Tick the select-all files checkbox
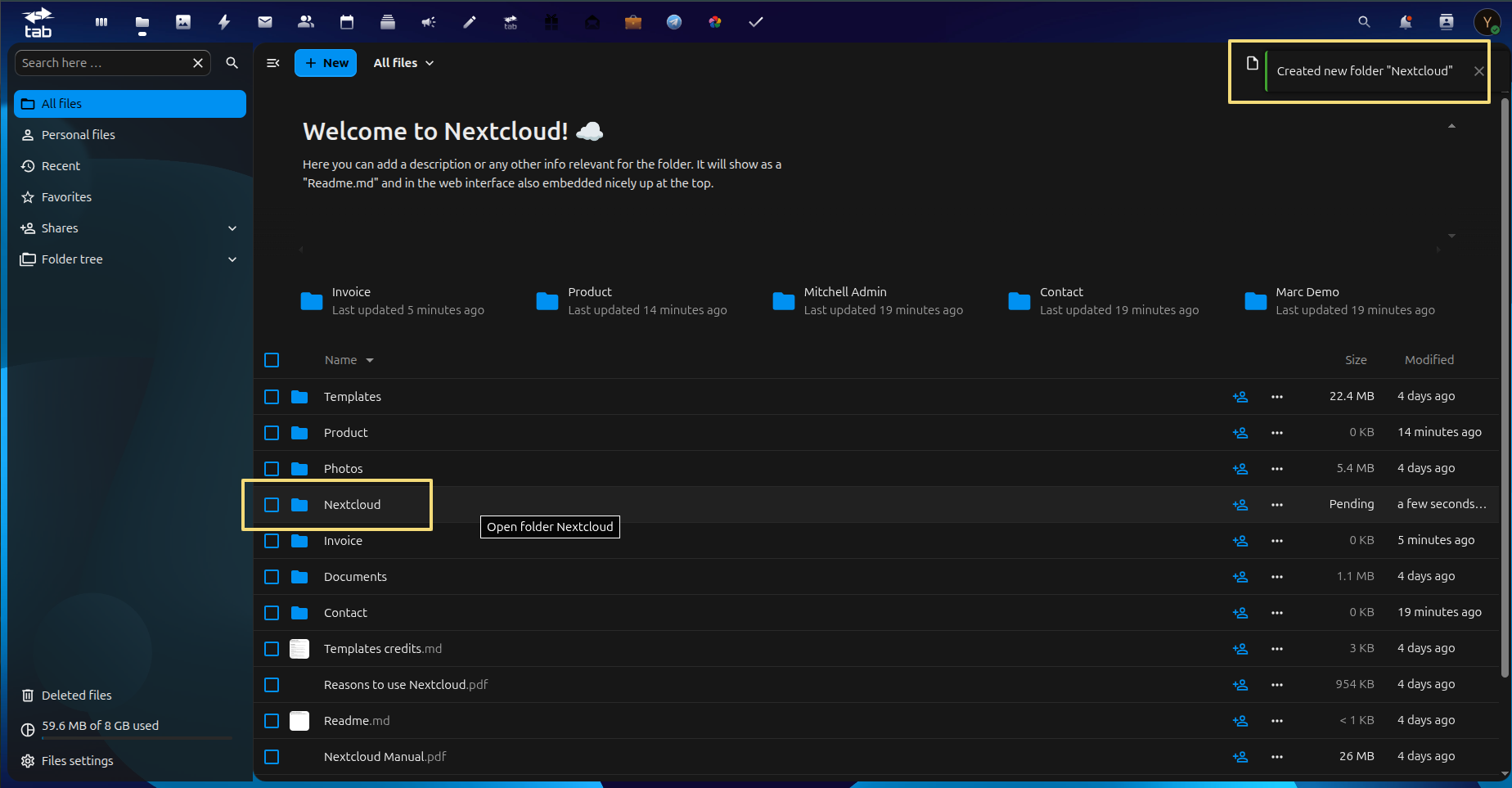This screenshot has width=1512, height=788. pos(272,360)
